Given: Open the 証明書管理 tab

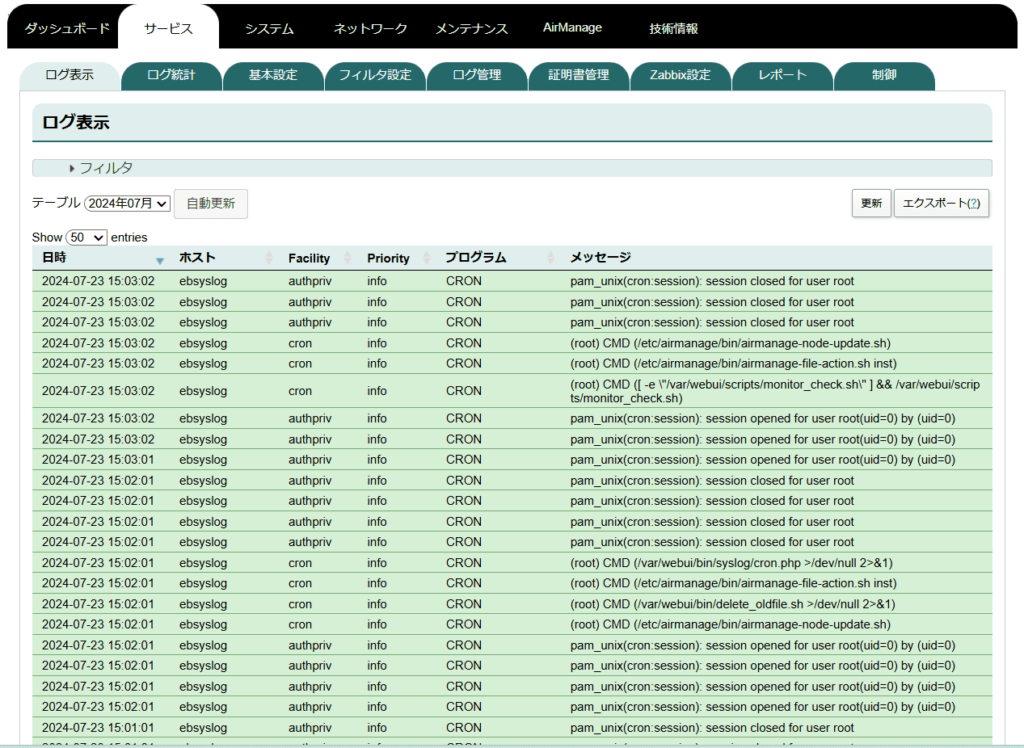Looking at the screenshot, I should point(578,75).
